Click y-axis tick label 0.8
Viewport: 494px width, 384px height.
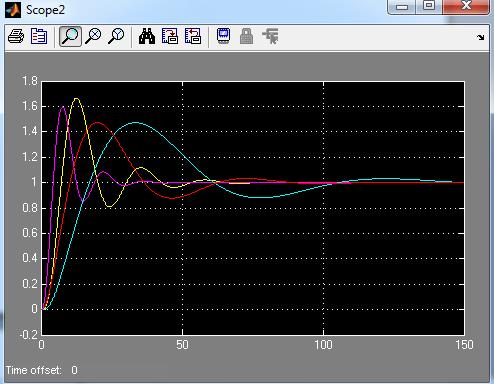(30, 208)
